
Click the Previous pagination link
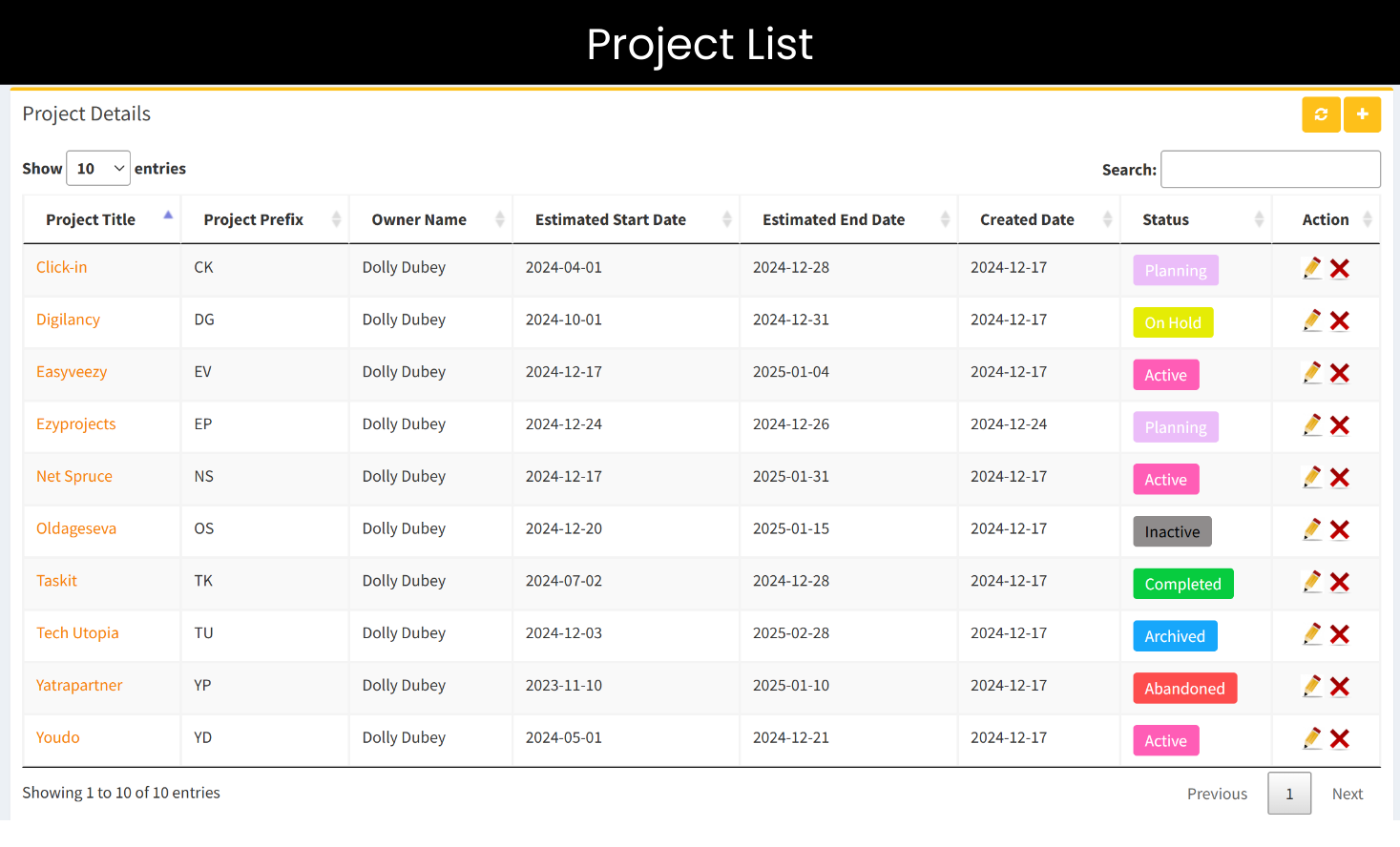[x=1217, y=793]
